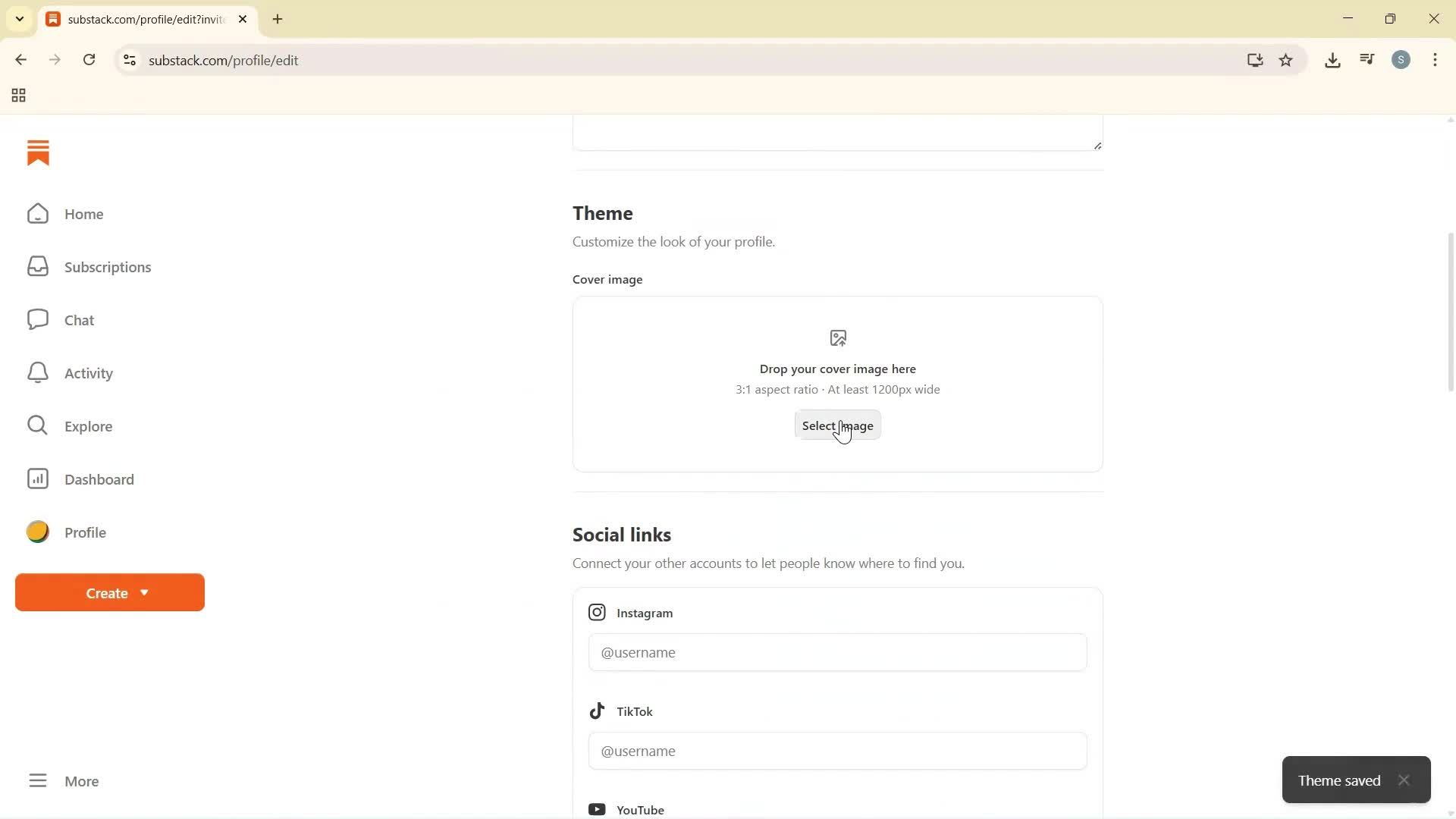The height and width of the screenshot is (819, 1456).
Task: Click the TikTok icon in Social links
Action: [x=597, y=711]
